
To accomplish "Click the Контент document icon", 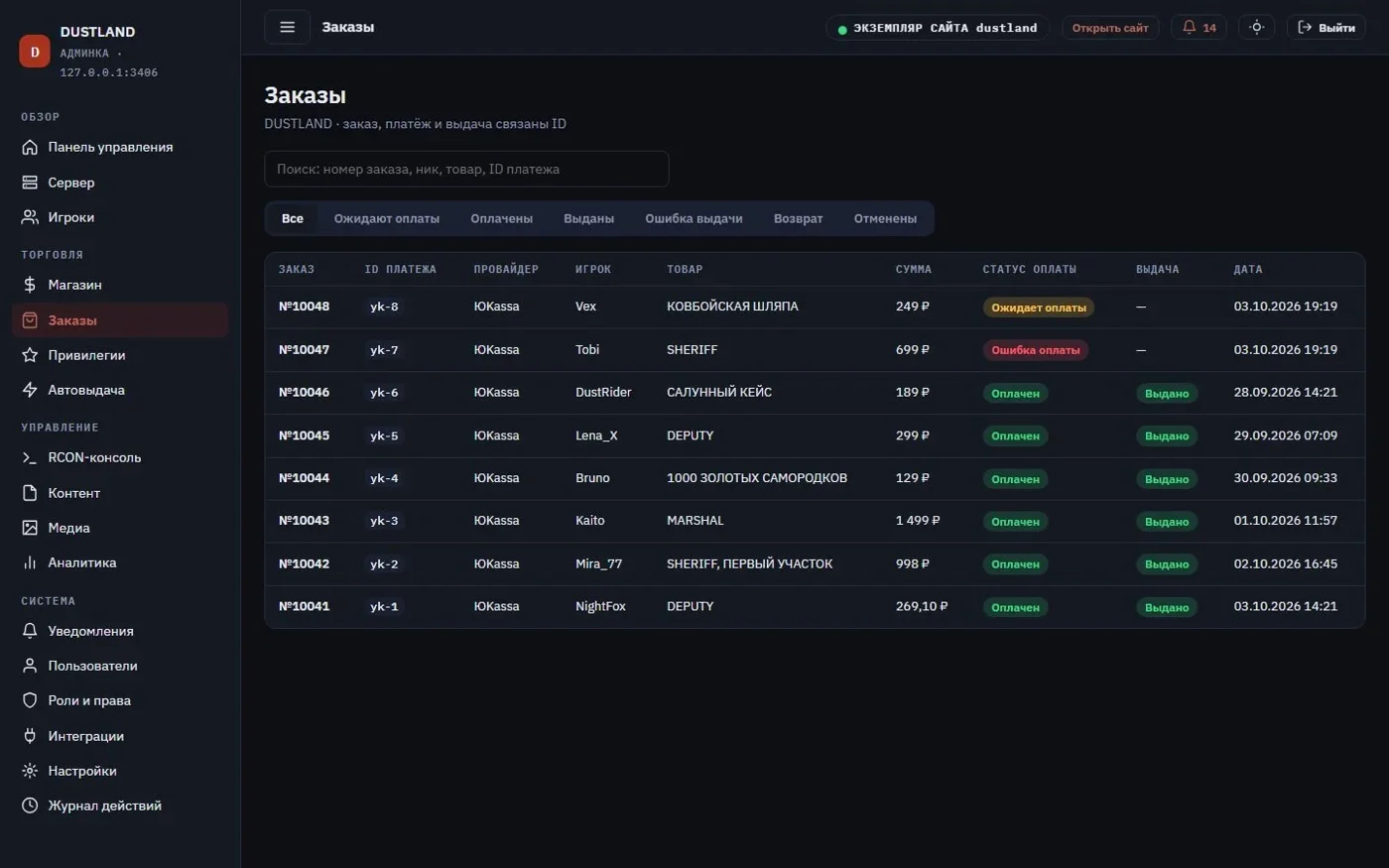I will 30,493.
